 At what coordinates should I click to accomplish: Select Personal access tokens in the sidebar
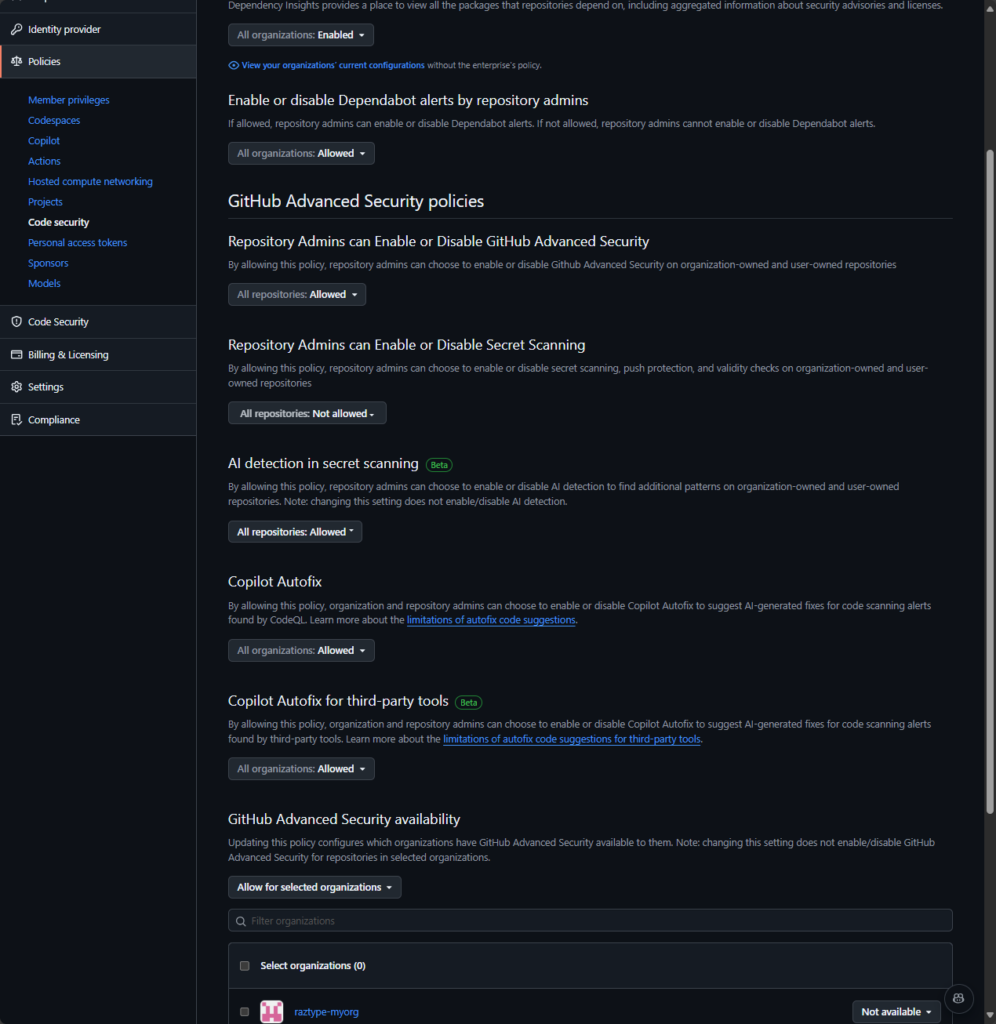click(77, 242)
